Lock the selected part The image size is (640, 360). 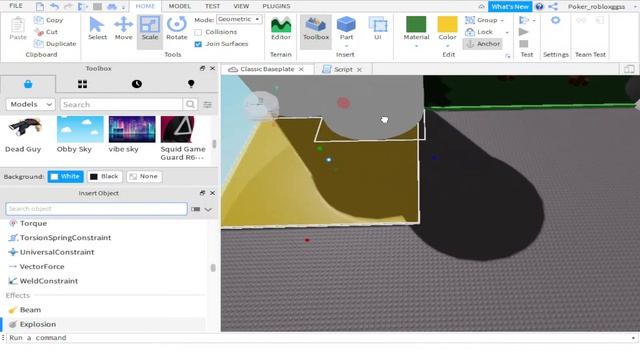click(479, 32)
